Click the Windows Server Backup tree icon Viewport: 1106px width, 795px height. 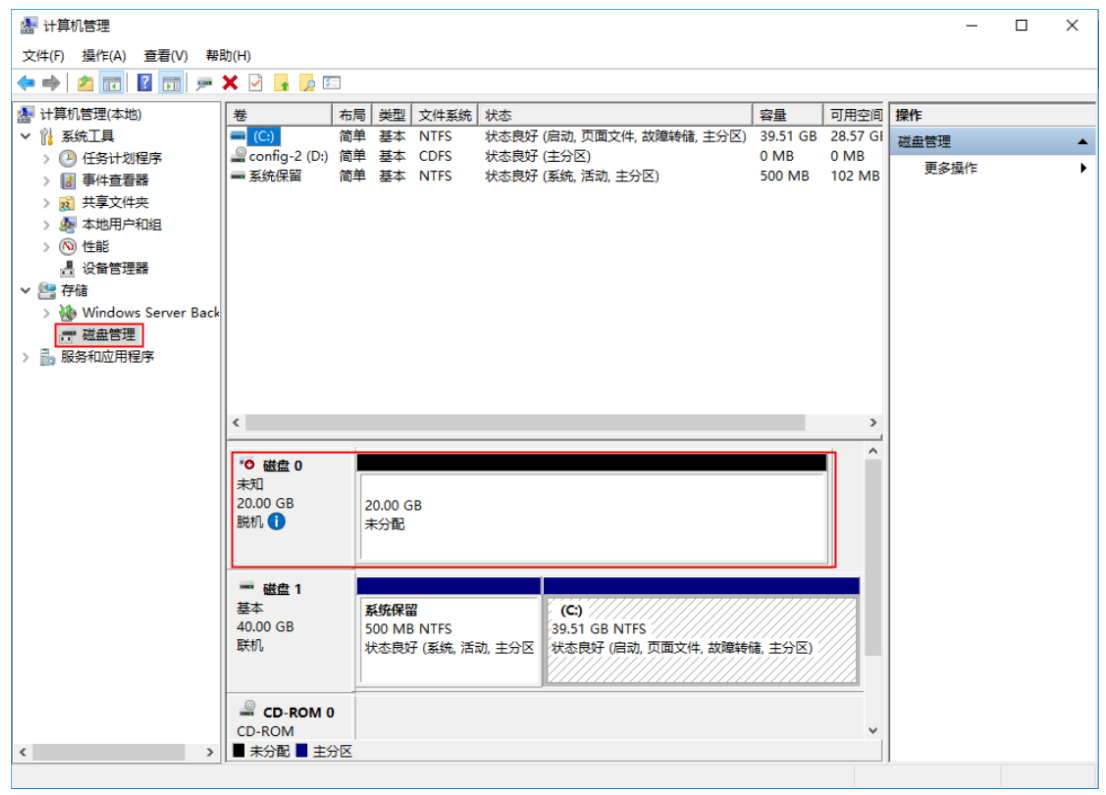[x=68, y=312]
